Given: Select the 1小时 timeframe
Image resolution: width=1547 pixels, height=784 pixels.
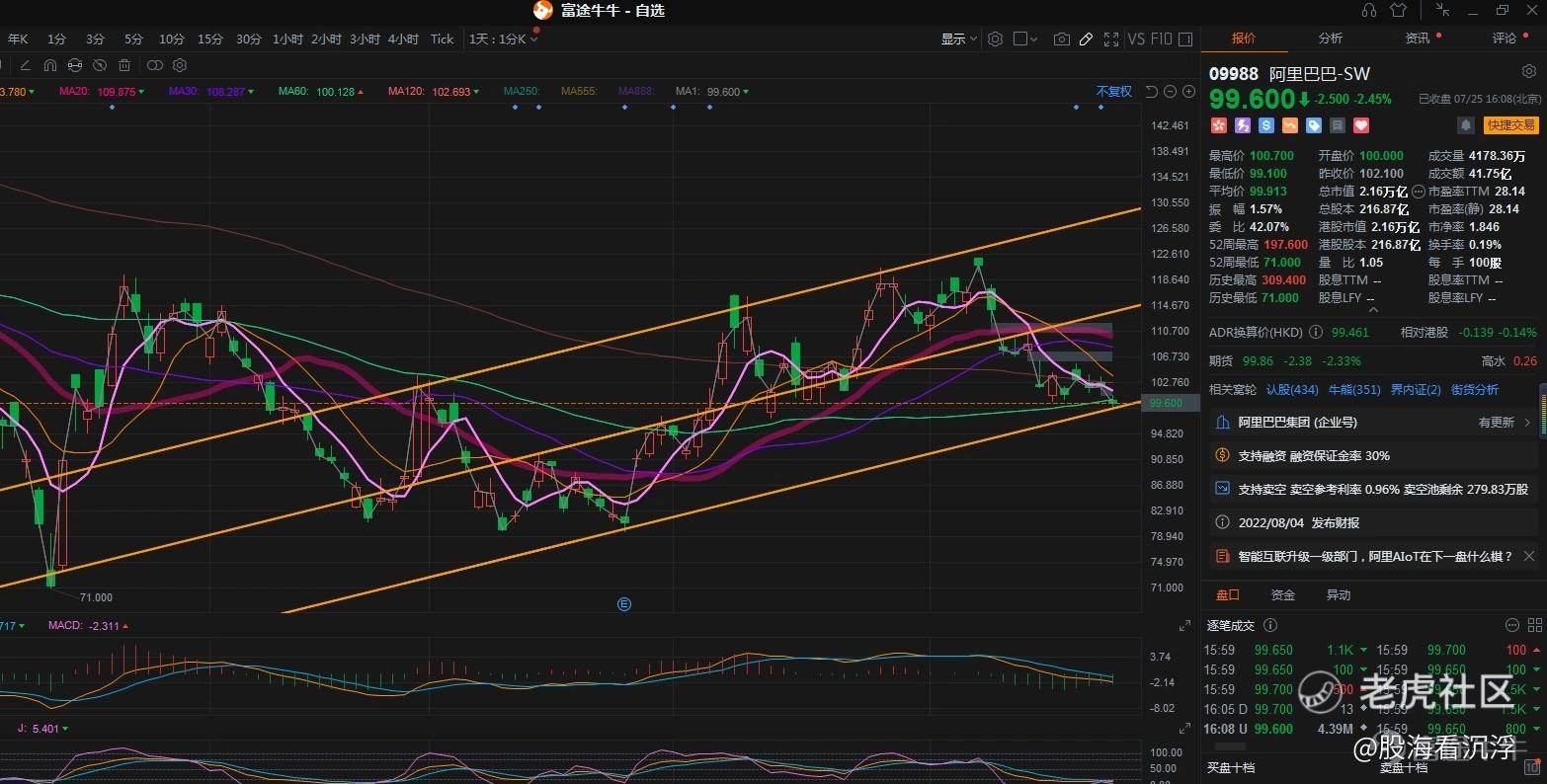Looking at the screenshot, I should [x=287, y=39].
